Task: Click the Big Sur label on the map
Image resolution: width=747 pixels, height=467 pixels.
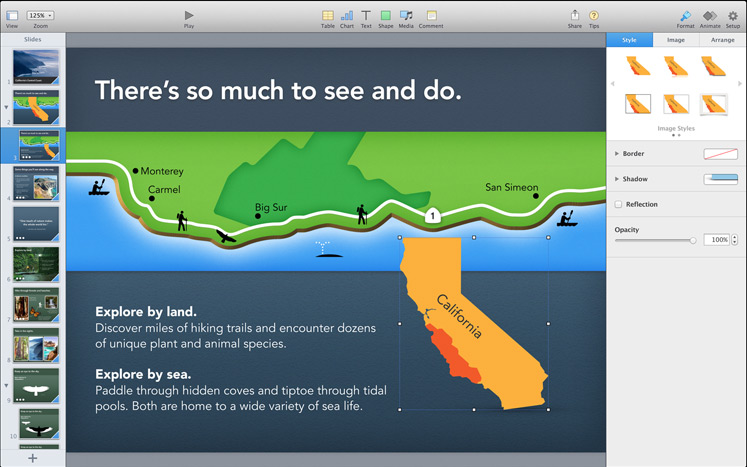Action: pyautogui.click(x=271, y=207)
